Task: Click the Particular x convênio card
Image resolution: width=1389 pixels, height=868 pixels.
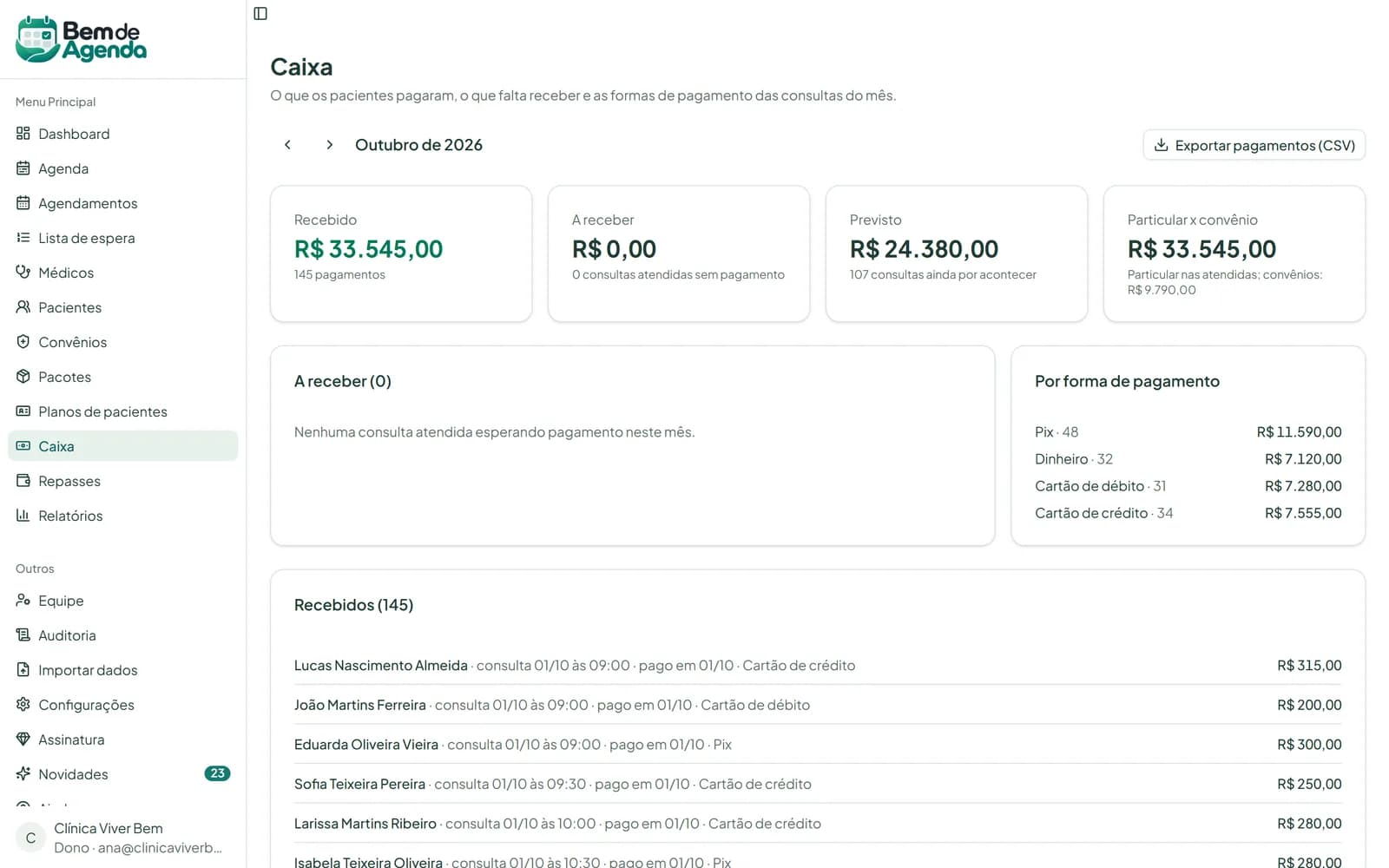Action: 1234,253
